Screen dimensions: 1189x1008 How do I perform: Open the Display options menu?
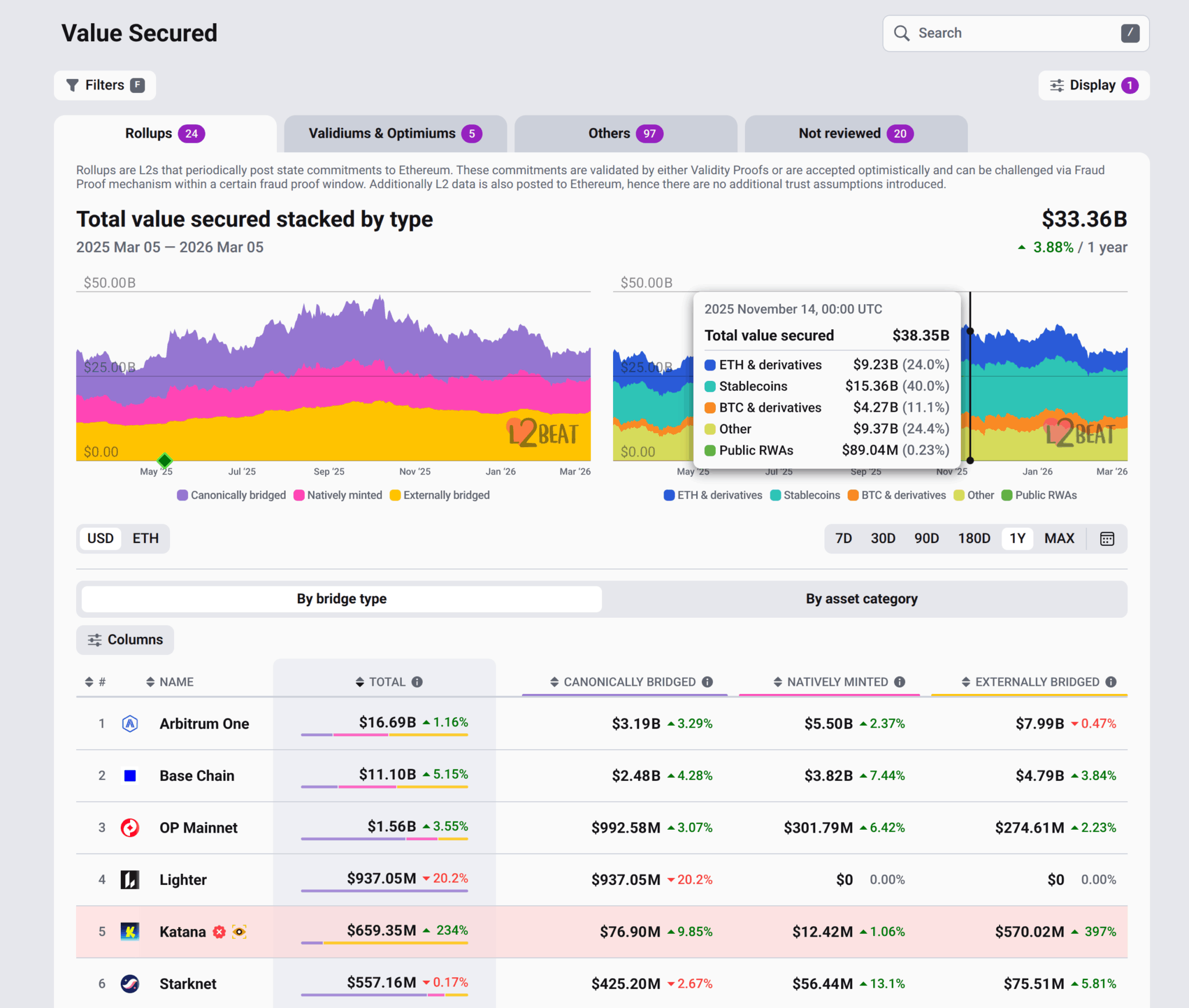[1093, 85]
